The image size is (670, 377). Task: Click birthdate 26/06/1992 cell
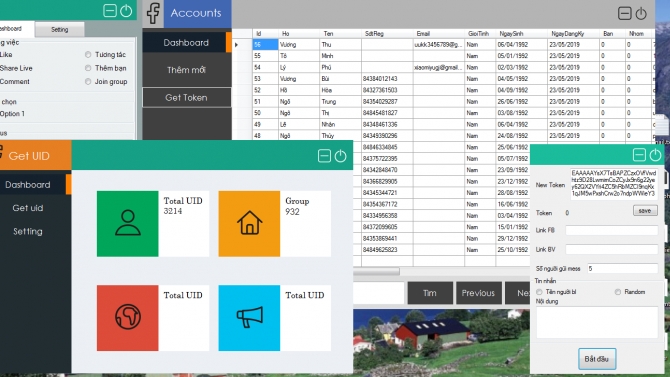click(x=521, y=102)
